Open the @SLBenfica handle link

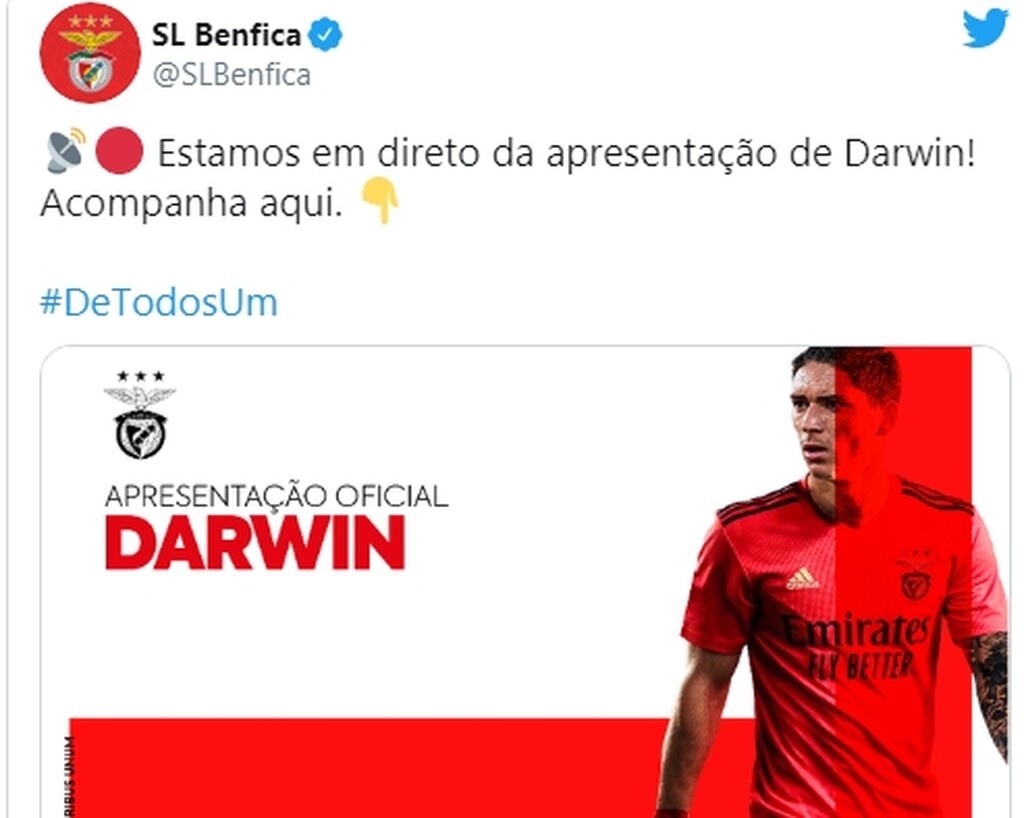pyautogui.click(x=231, y=74)
